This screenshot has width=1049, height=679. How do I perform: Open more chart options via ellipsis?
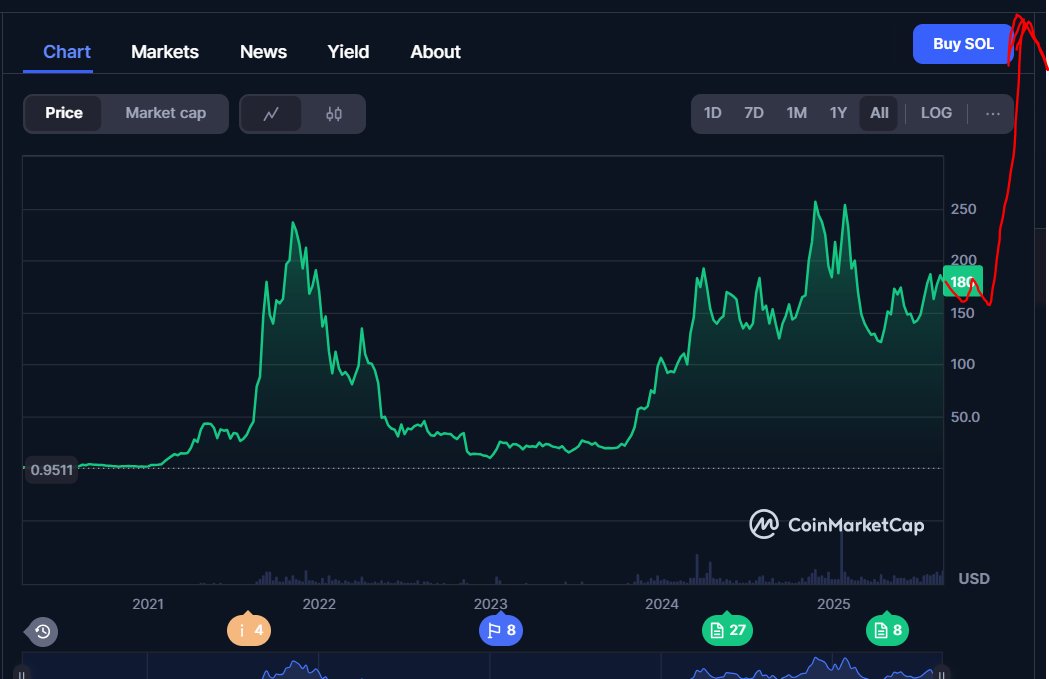[993, 113]
